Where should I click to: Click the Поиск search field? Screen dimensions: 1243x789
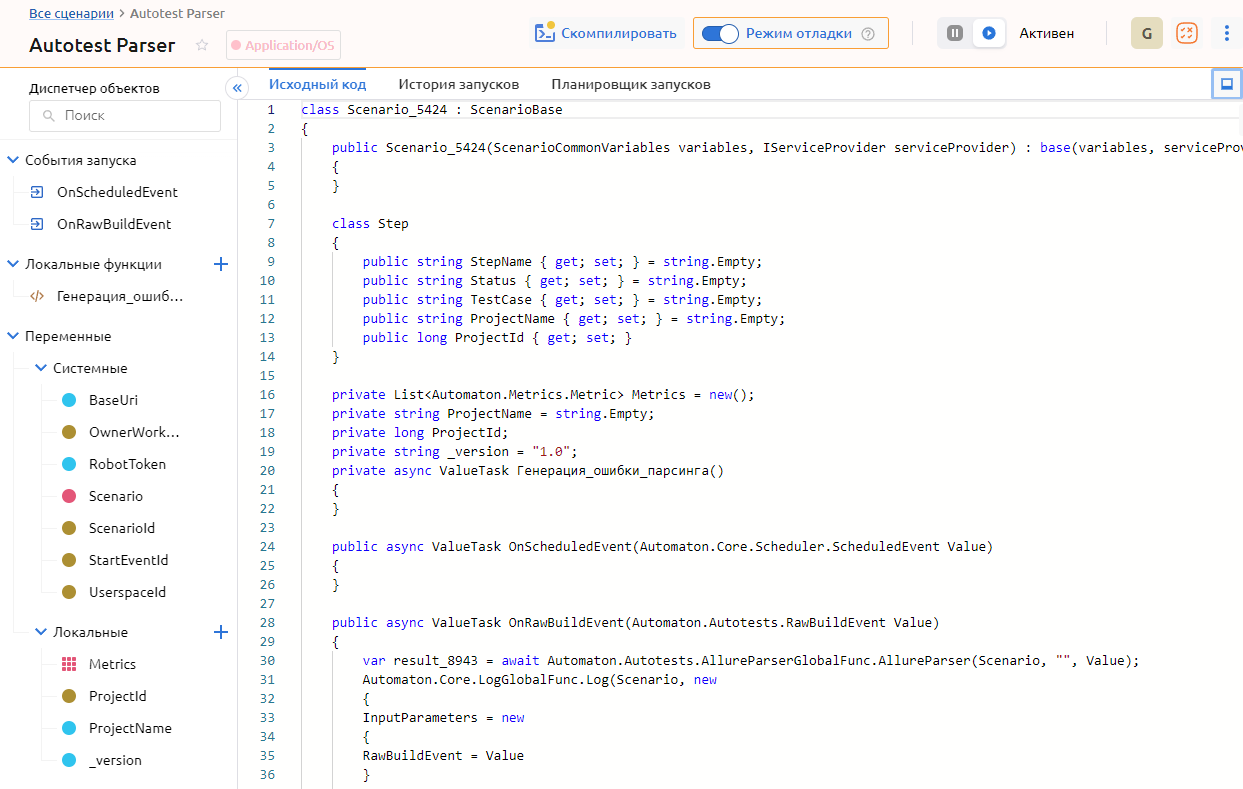pyautogui.click(x=125, y=115)
